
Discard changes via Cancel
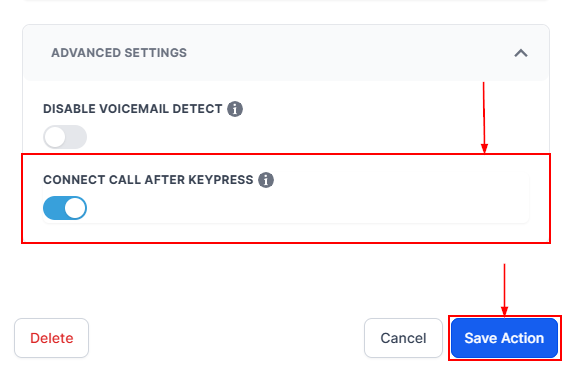pyautogui.click(x=403, y=338)
